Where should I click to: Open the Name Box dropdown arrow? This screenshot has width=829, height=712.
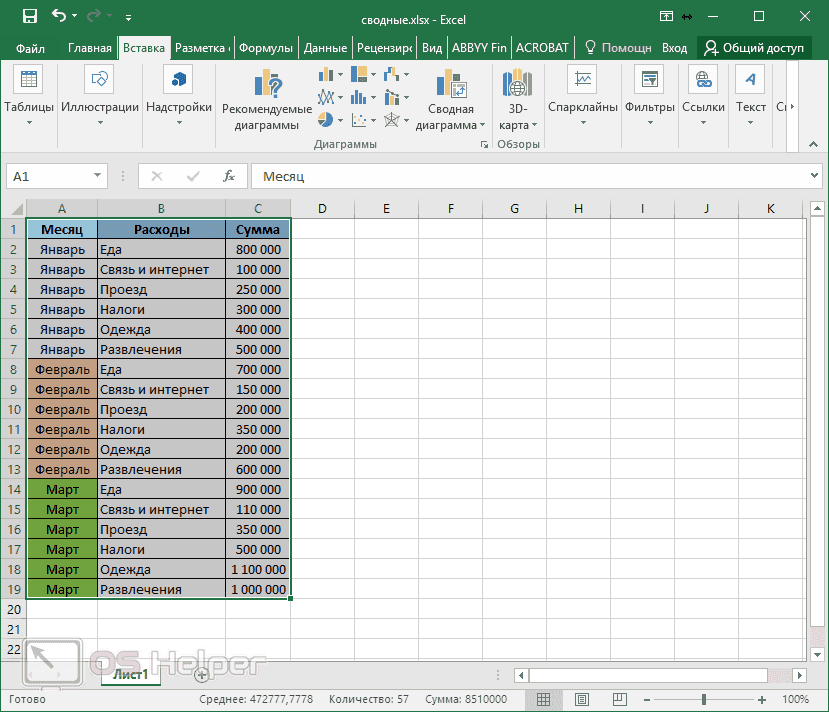click(x=97, y=176)
